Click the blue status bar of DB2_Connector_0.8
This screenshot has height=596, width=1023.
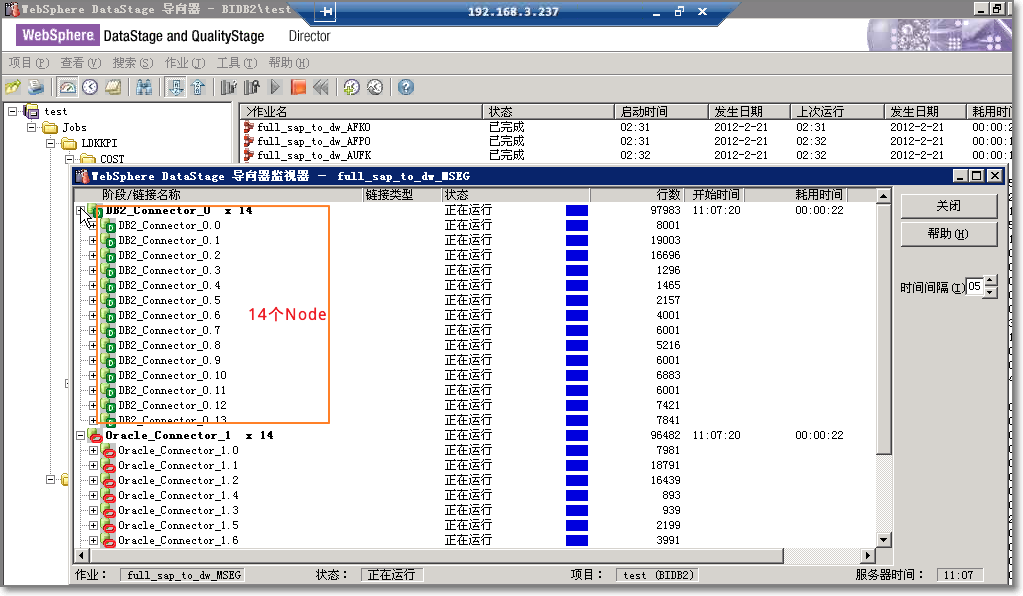pos(577,346)
